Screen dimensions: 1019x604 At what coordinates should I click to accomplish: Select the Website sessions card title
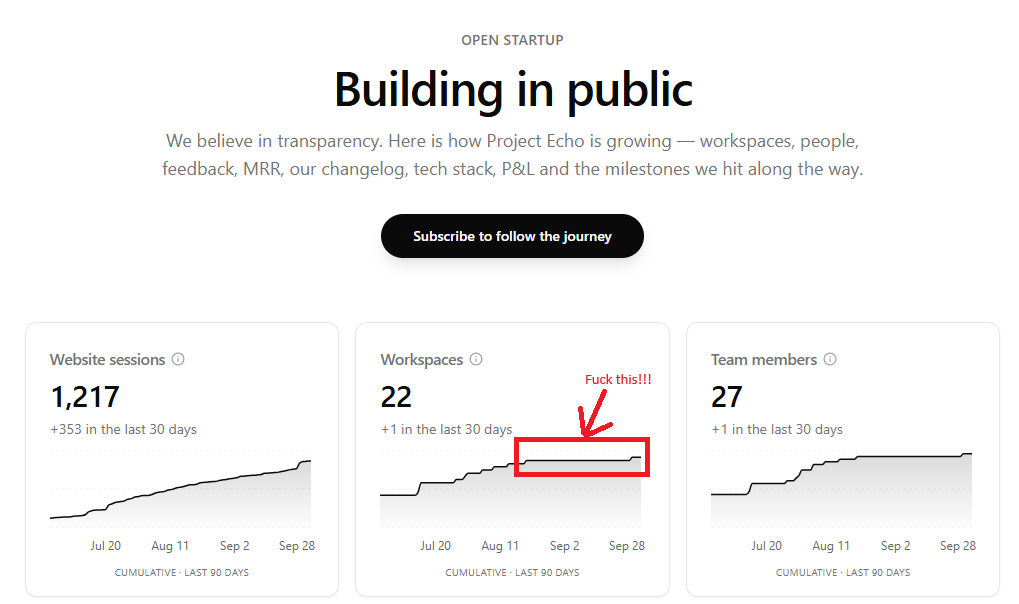click(107, 360)
